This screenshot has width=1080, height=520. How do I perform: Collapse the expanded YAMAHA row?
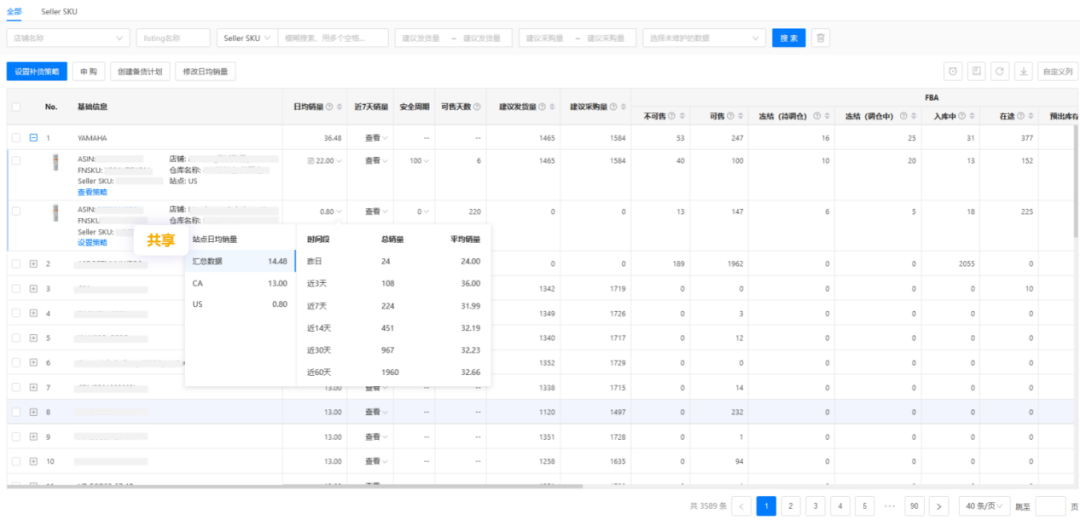coord(33,138)
